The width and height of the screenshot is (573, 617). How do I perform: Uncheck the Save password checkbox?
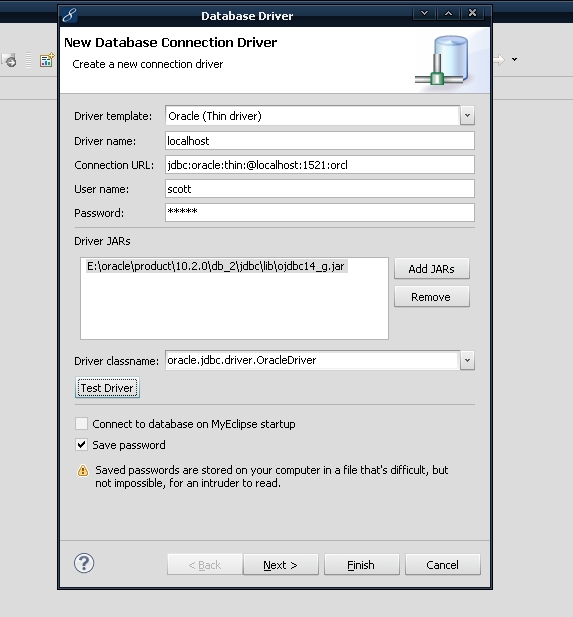81,445
